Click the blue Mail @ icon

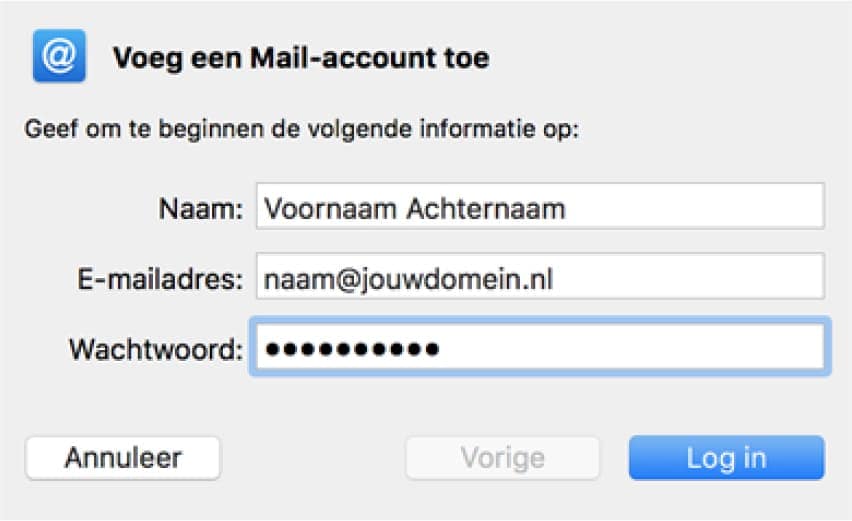(59, 55)
